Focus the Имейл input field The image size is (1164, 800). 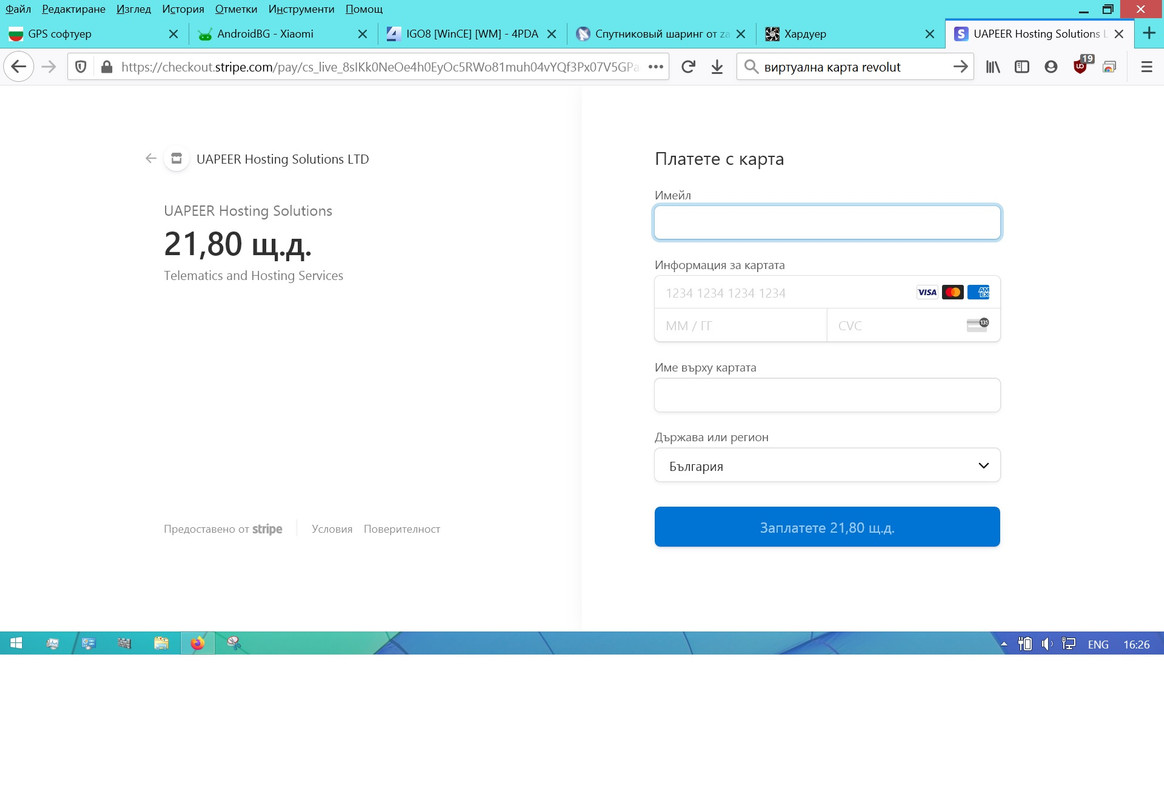tap(827, 223)
